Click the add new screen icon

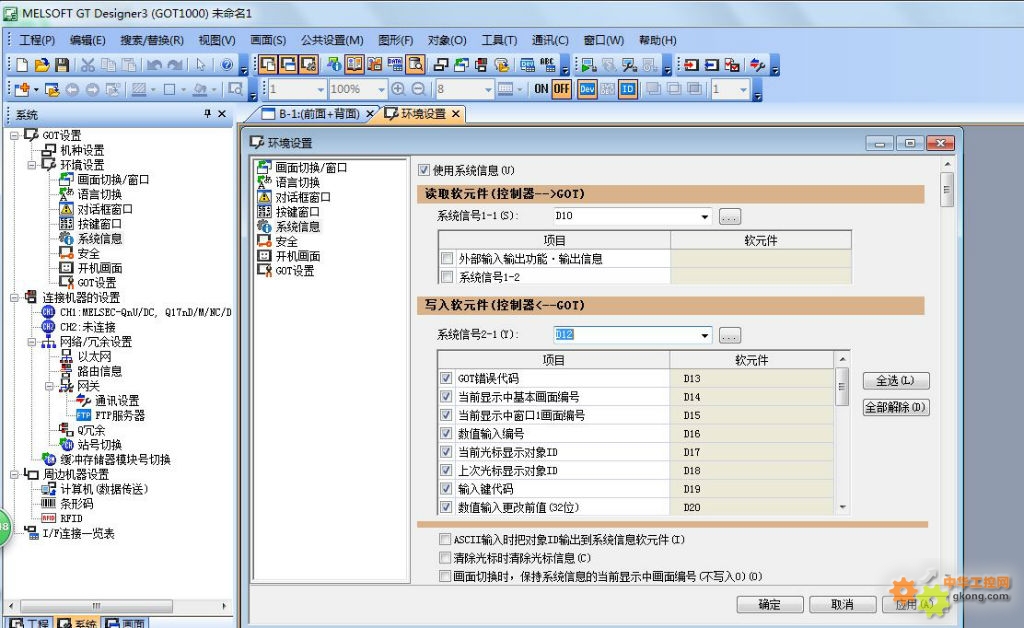[22, 89]
